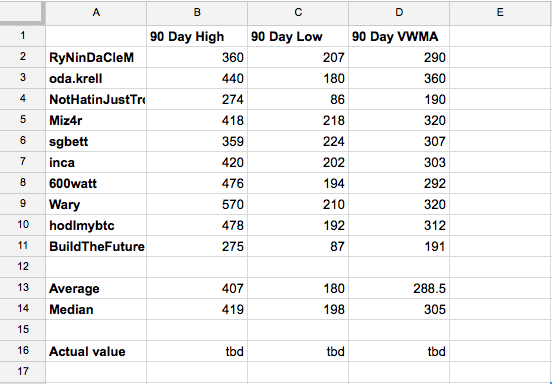Select Wary's 90 Day High value 570
The height and width of the screenshot is (384, 552).
click(197, 204)
